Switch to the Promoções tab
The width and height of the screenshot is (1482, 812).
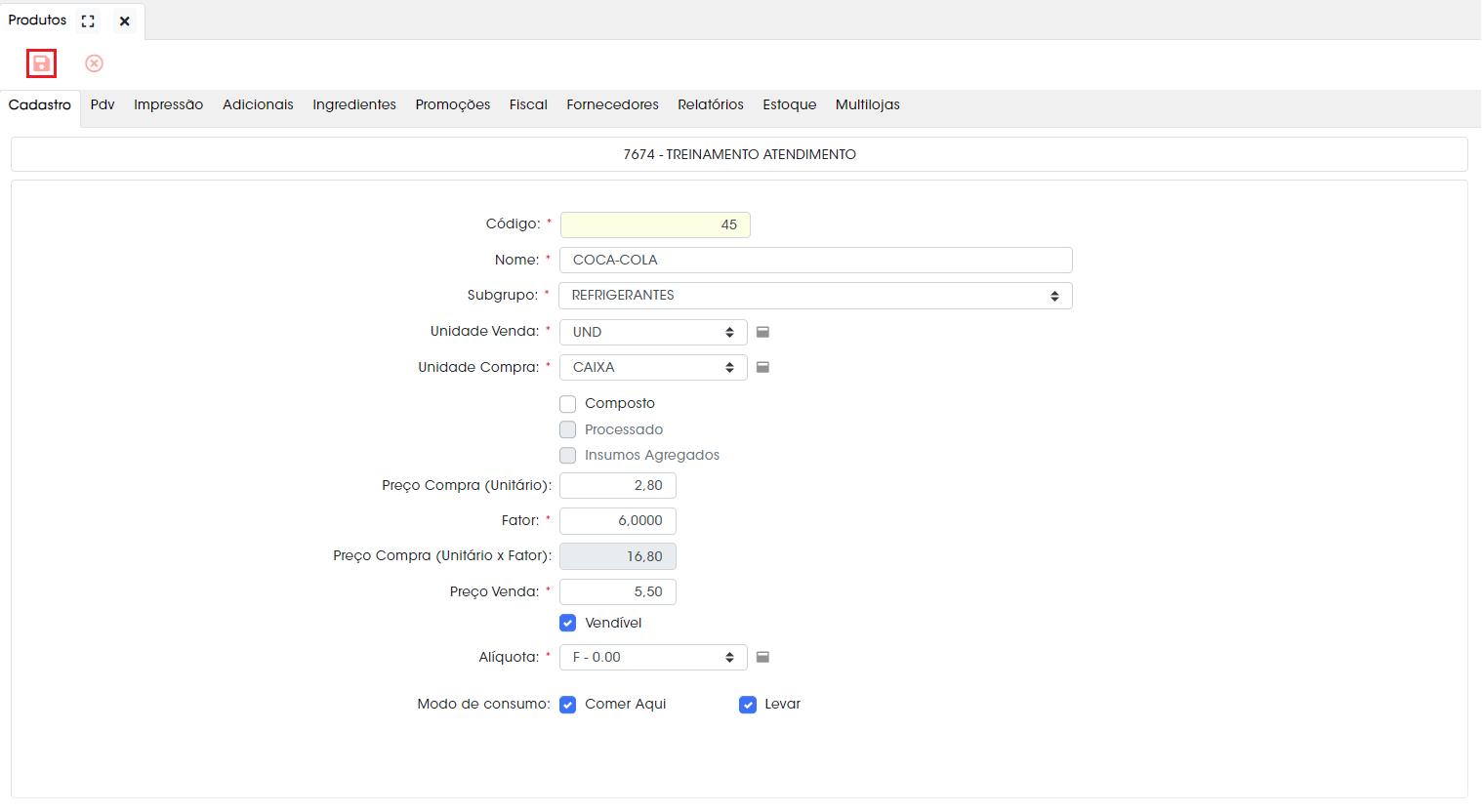[x=453, y=104]
